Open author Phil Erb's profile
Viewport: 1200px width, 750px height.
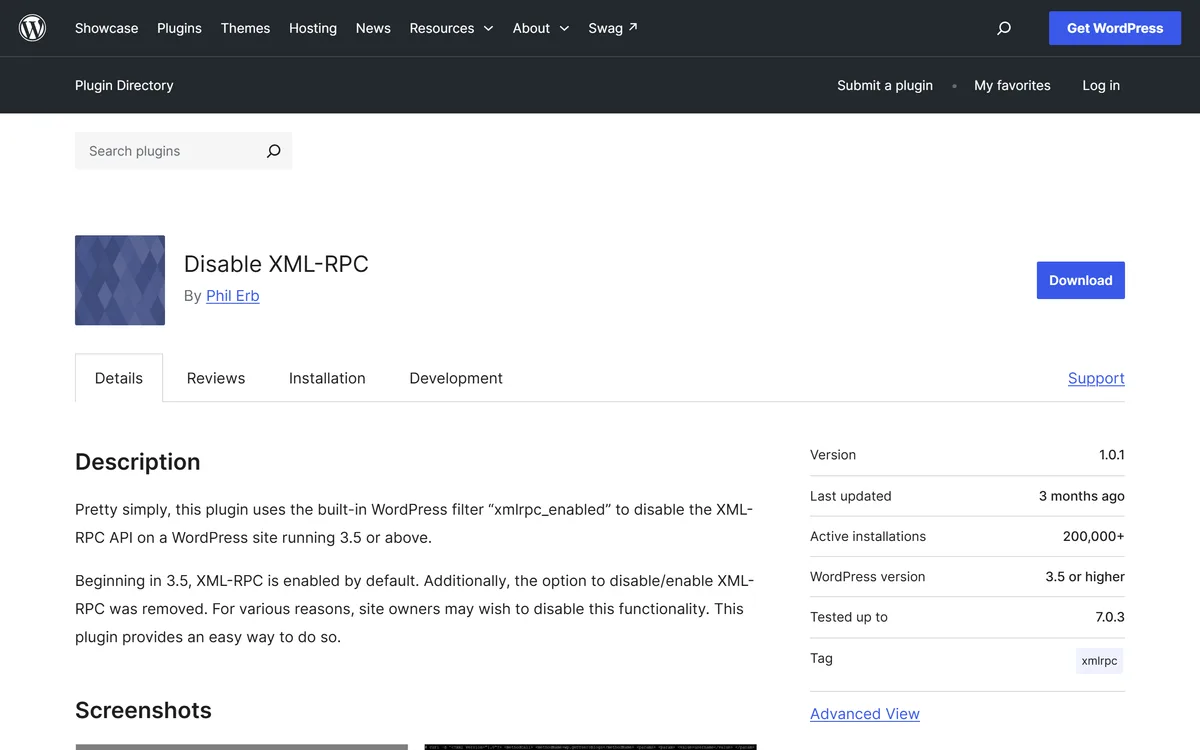tap(233, 296)
